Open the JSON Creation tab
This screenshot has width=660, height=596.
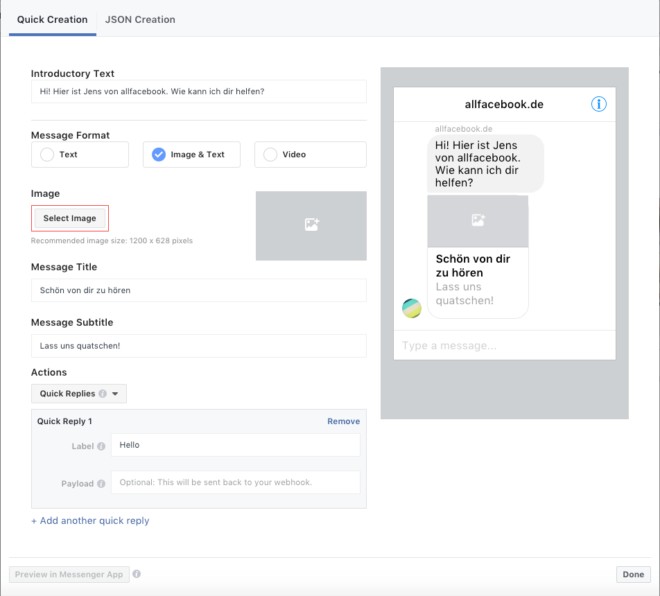coord(140,20)
